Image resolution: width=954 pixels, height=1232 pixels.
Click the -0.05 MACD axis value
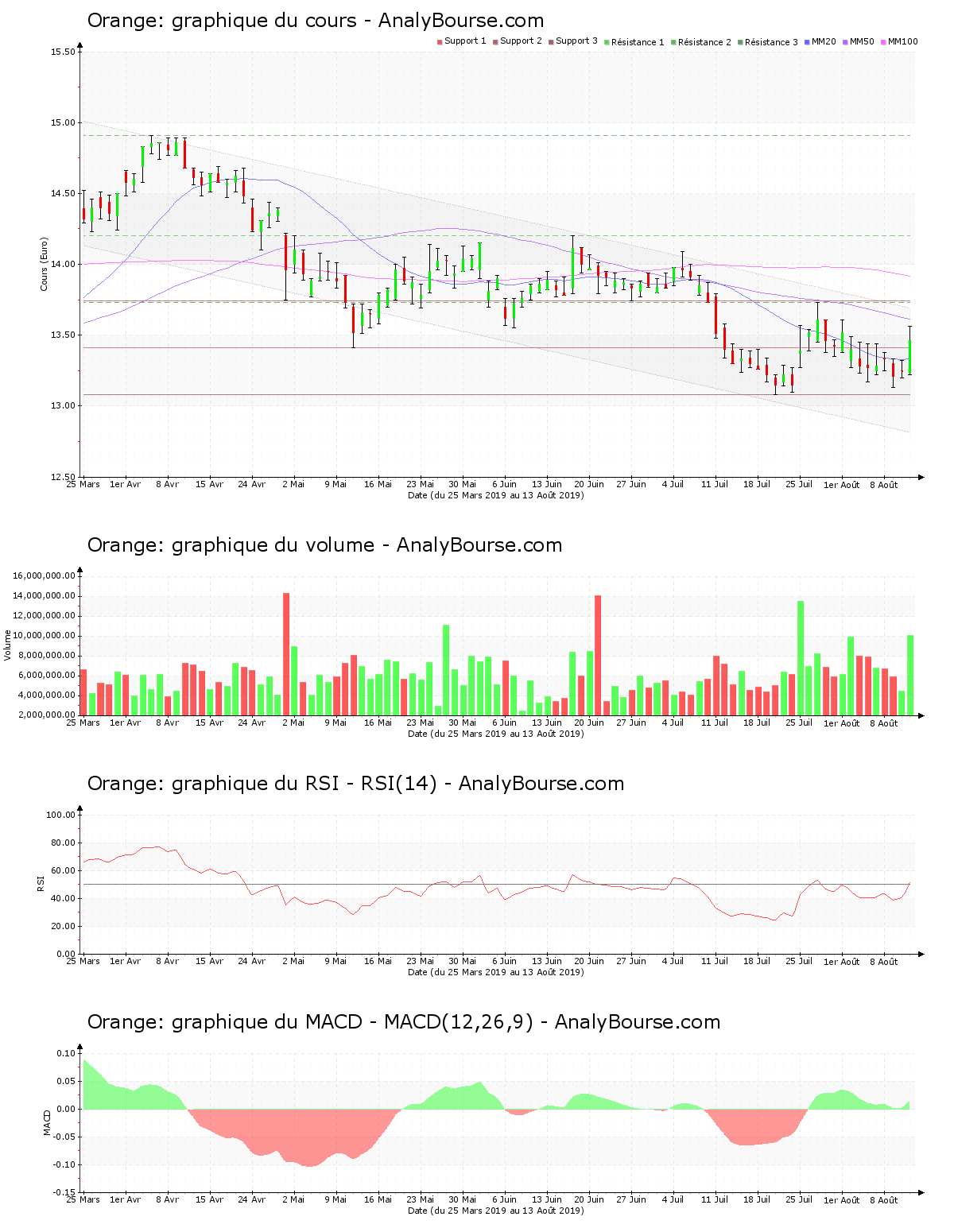(64, 1137)
